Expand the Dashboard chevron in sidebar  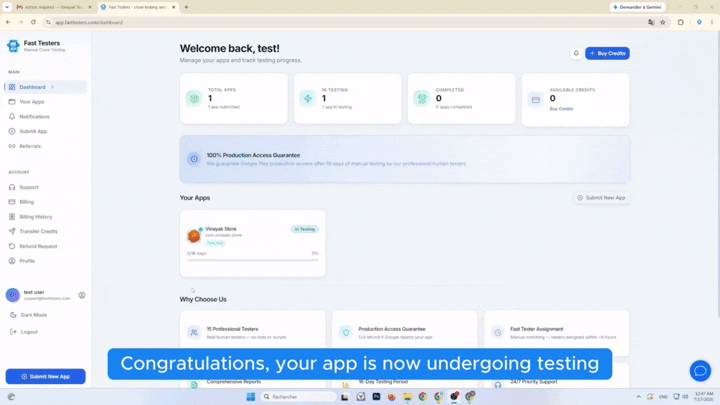coord(52,87)
